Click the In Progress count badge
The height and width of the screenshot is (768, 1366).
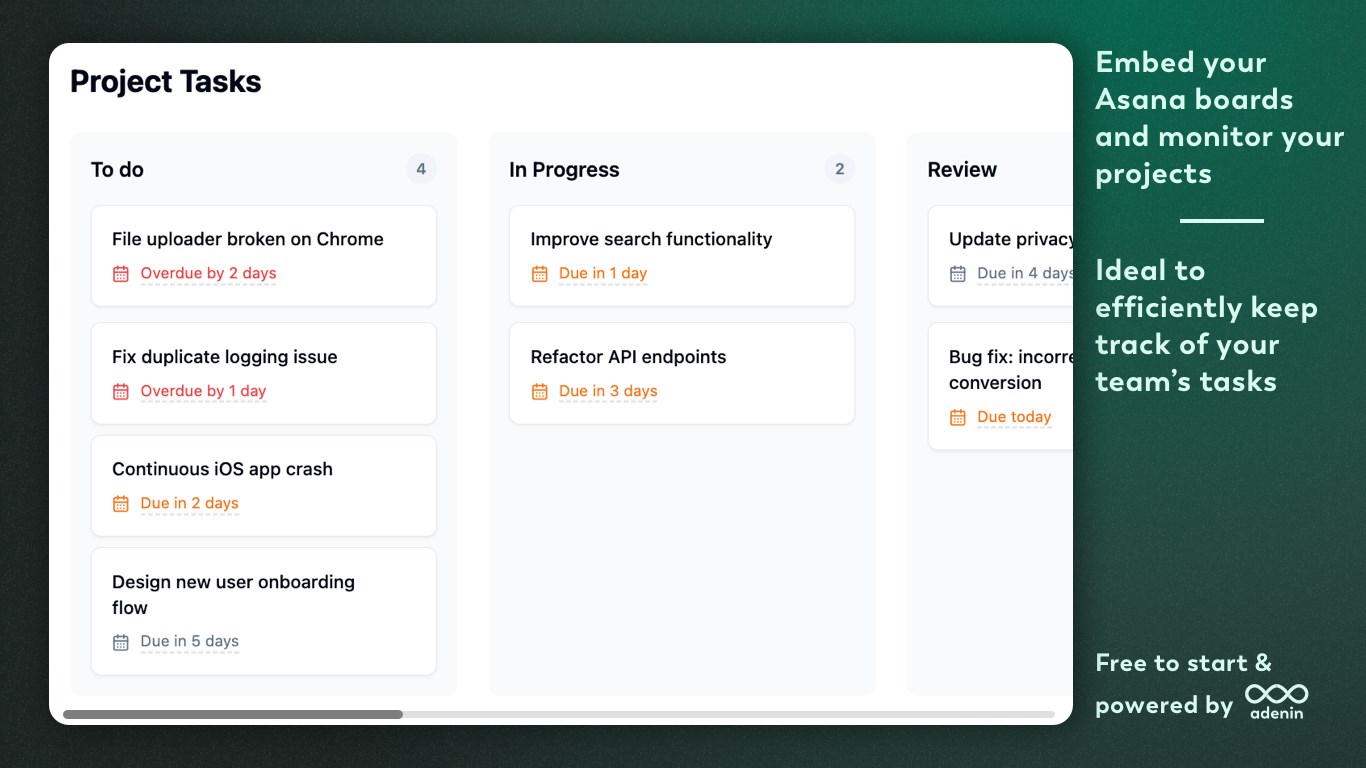click(839, 170)
